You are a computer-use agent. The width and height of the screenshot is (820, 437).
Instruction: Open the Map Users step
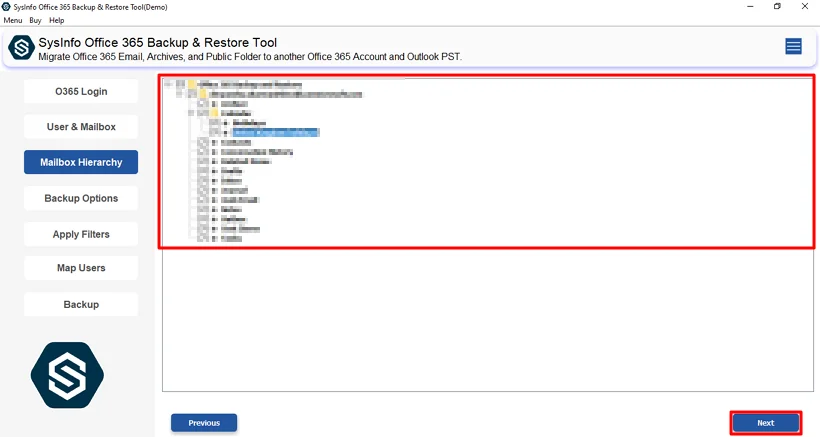(81, 268)
